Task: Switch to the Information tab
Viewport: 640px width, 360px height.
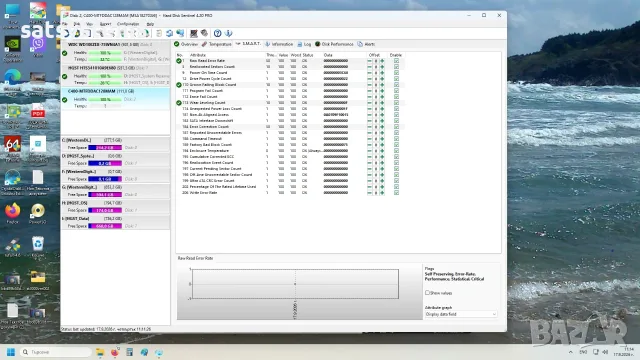Action: [x=279, y=44]
